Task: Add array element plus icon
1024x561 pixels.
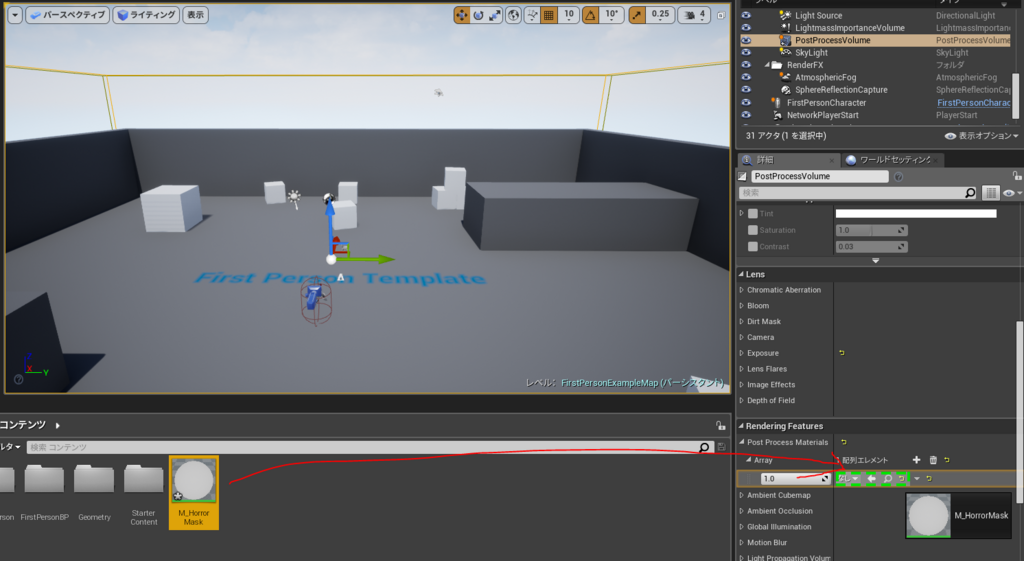Action: [916, 460]
